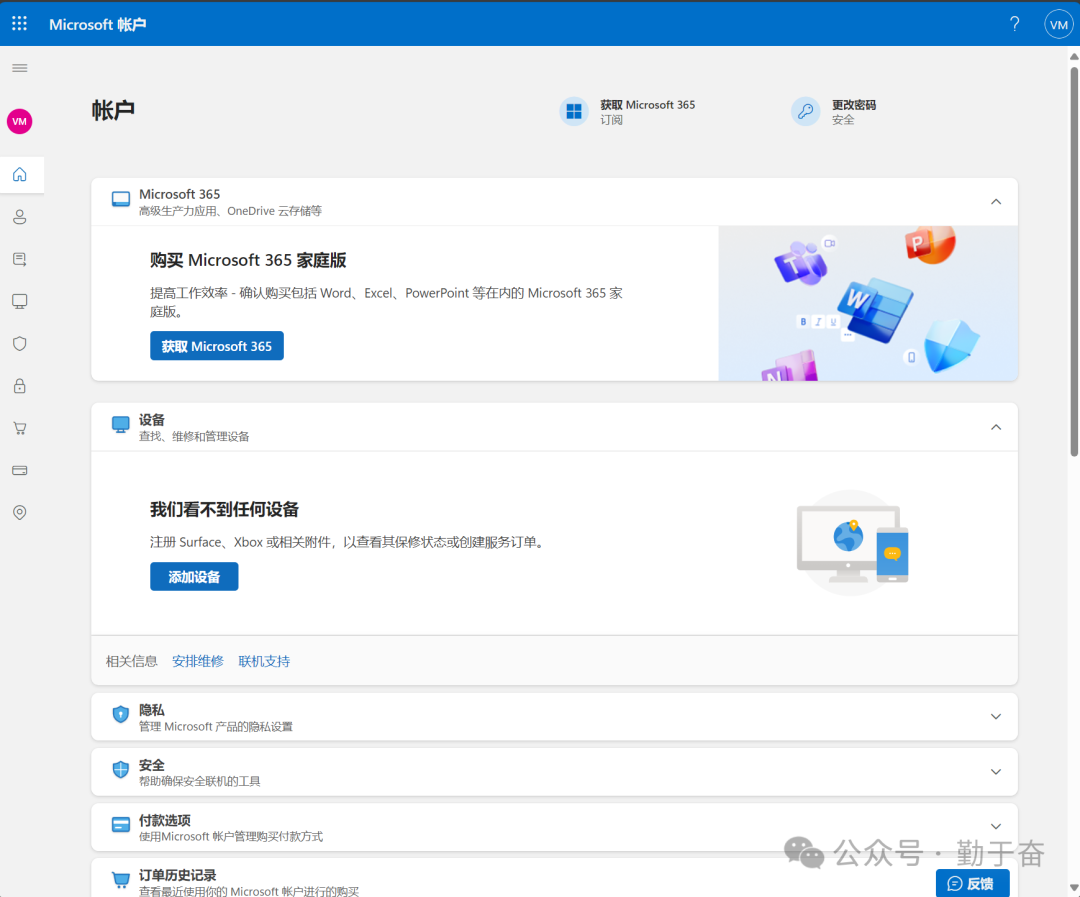The image size is (1080, 897).
Task: Open the person Your info sidebar icon
Action: tap(20, 217)
